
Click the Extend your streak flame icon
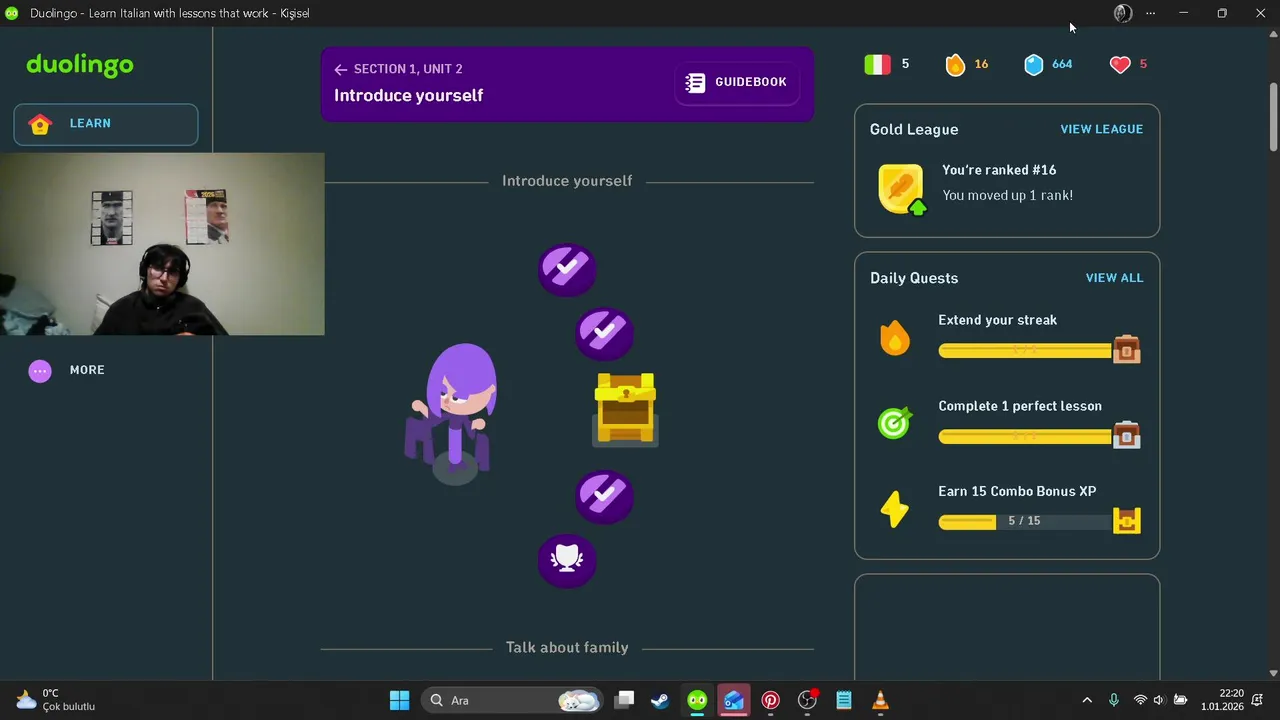click(894, 338)
